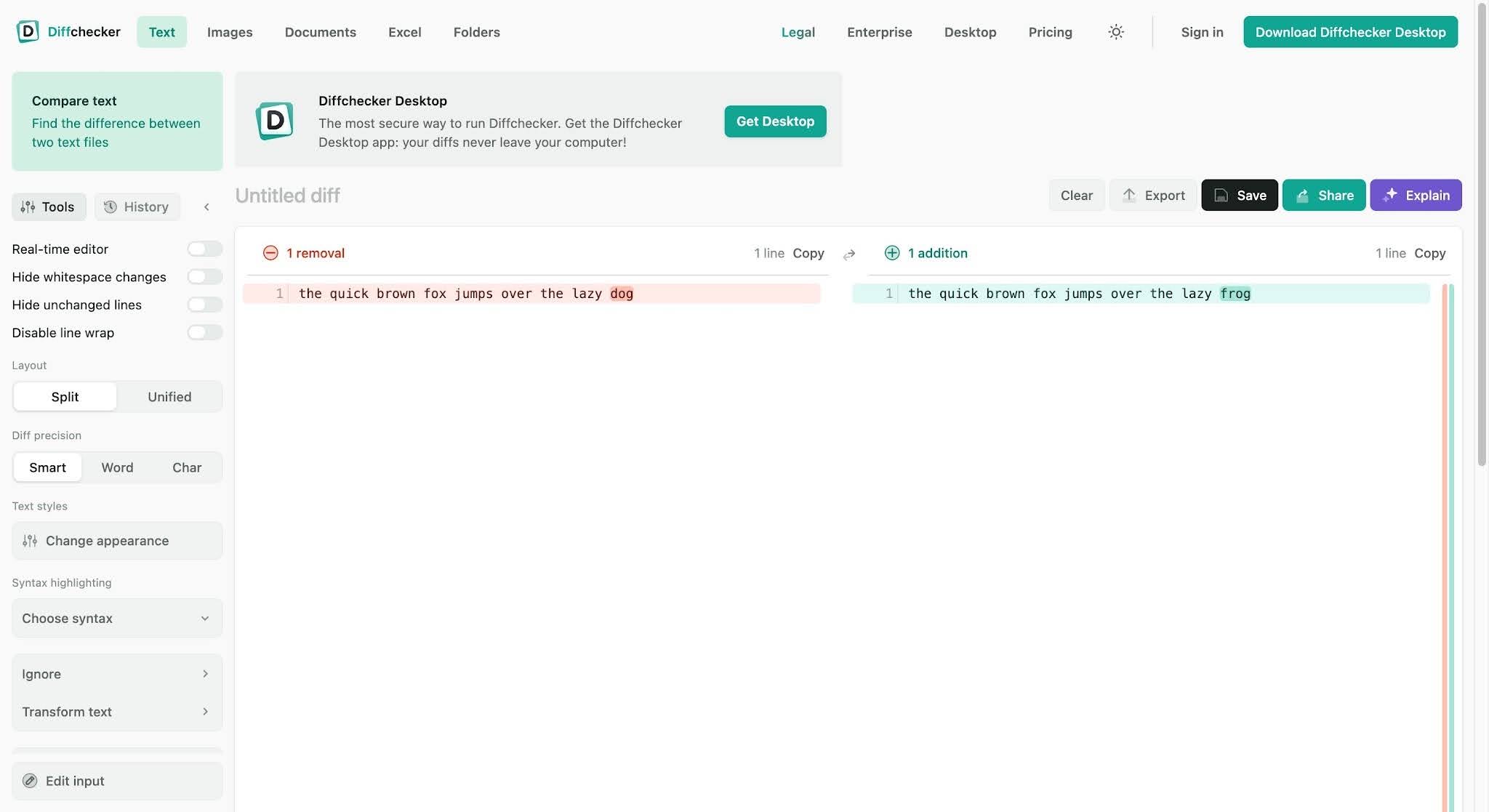The width and height of the screenshot is (1489, 812).
Task: Click the Diffchecker logo icon
Action: [x=28, y=31]
